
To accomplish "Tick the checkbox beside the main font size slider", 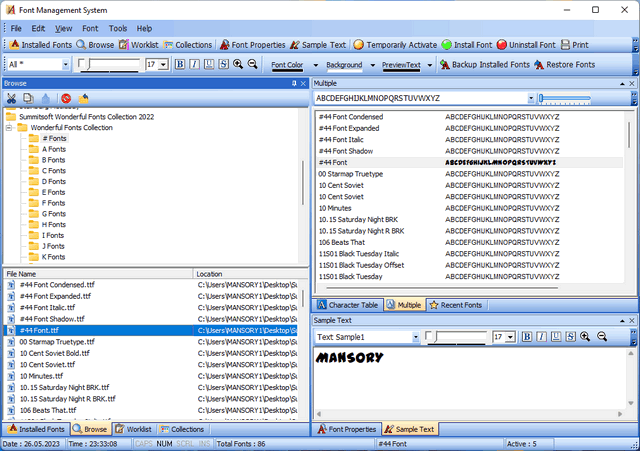I will [x=81, y=63].
